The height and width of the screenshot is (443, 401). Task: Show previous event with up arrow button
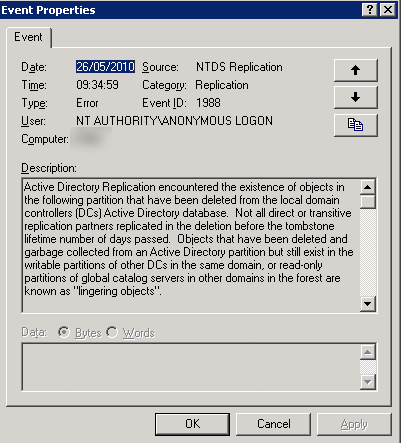(x=356, y=70)
